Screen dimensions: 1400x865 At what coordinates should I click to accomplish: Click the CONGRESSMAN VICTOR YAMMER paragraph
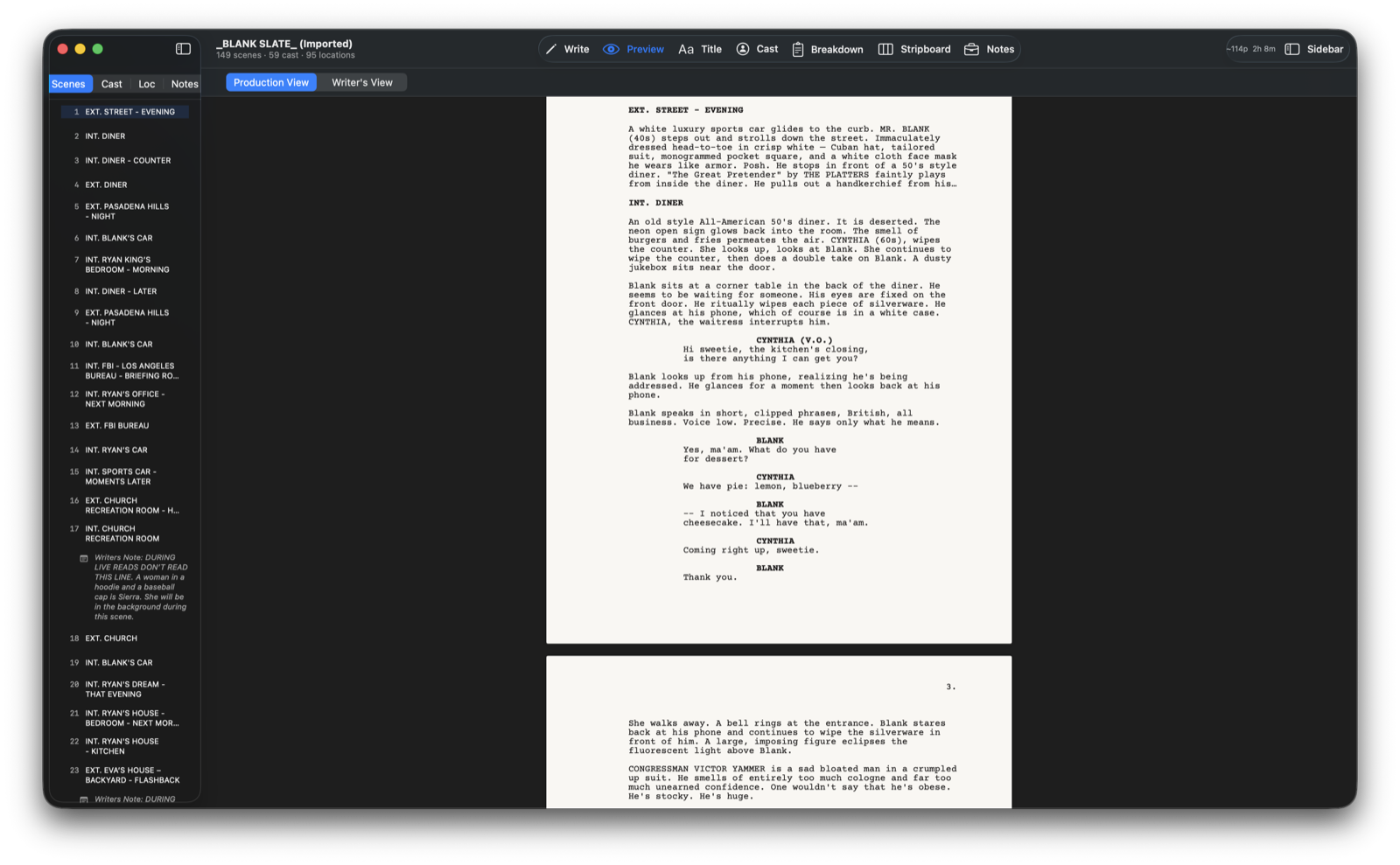[792, 783]
